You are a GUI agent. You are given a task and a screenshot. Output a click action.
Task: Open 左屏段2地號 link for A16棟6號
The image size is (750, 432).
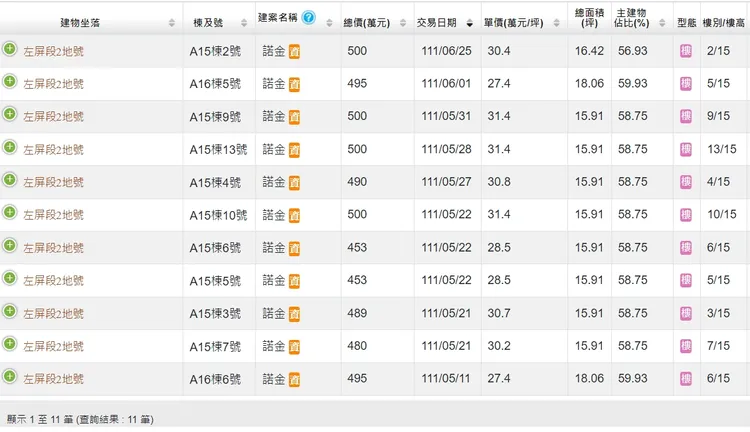(x=54, y=379)
